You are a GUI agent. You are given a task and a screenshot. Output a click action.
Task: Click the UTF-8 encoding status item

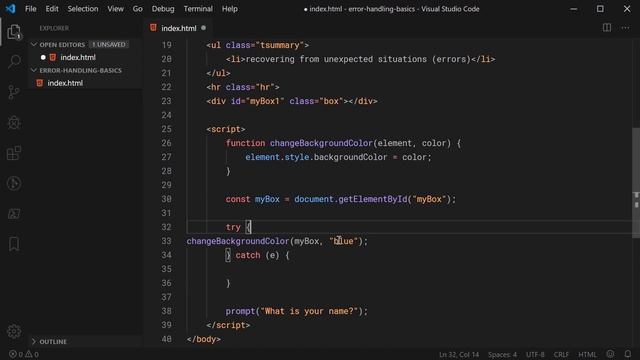tap(535, 354)
